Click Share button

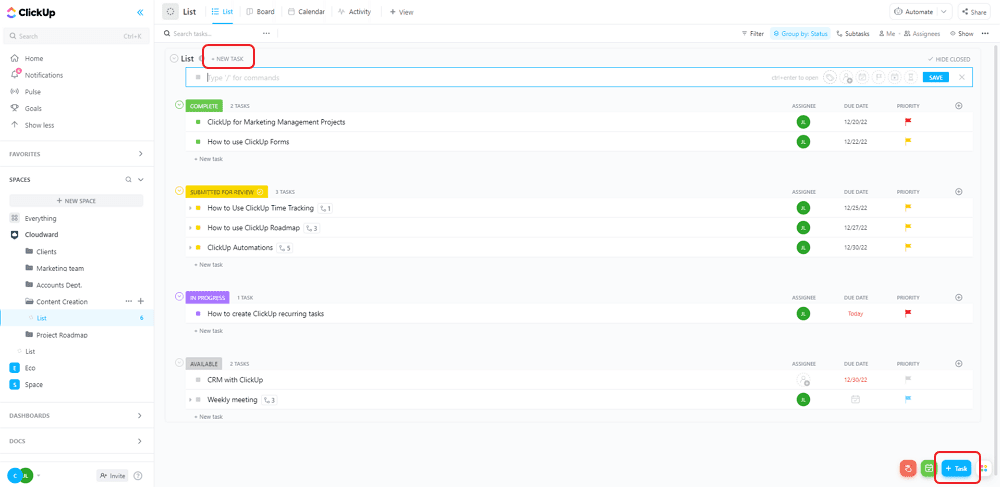tap(974, 11)
